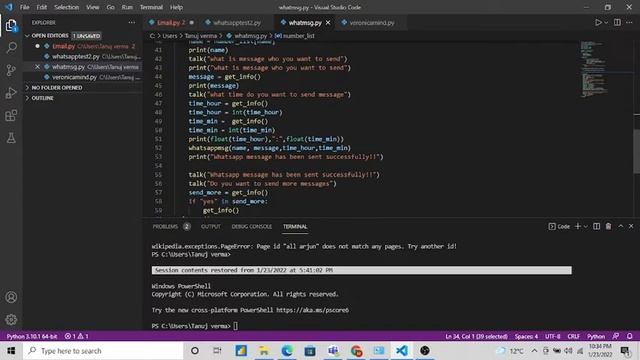Open notifications bell in status bar
640x360 pixels.
tap(629, 336)
